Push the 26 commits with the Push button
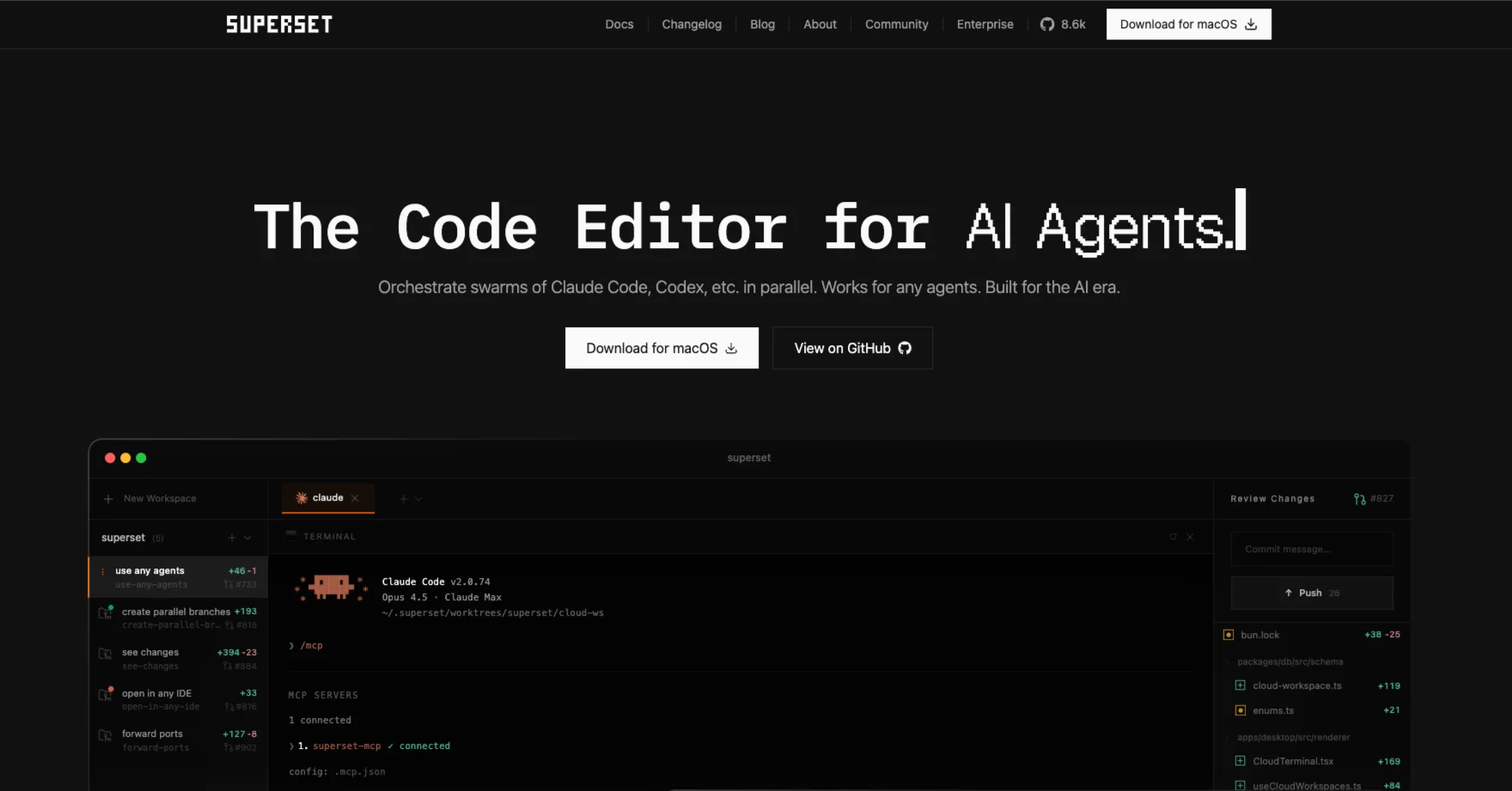This screenshot has width=1512, height=791. tap(1312, 593)
